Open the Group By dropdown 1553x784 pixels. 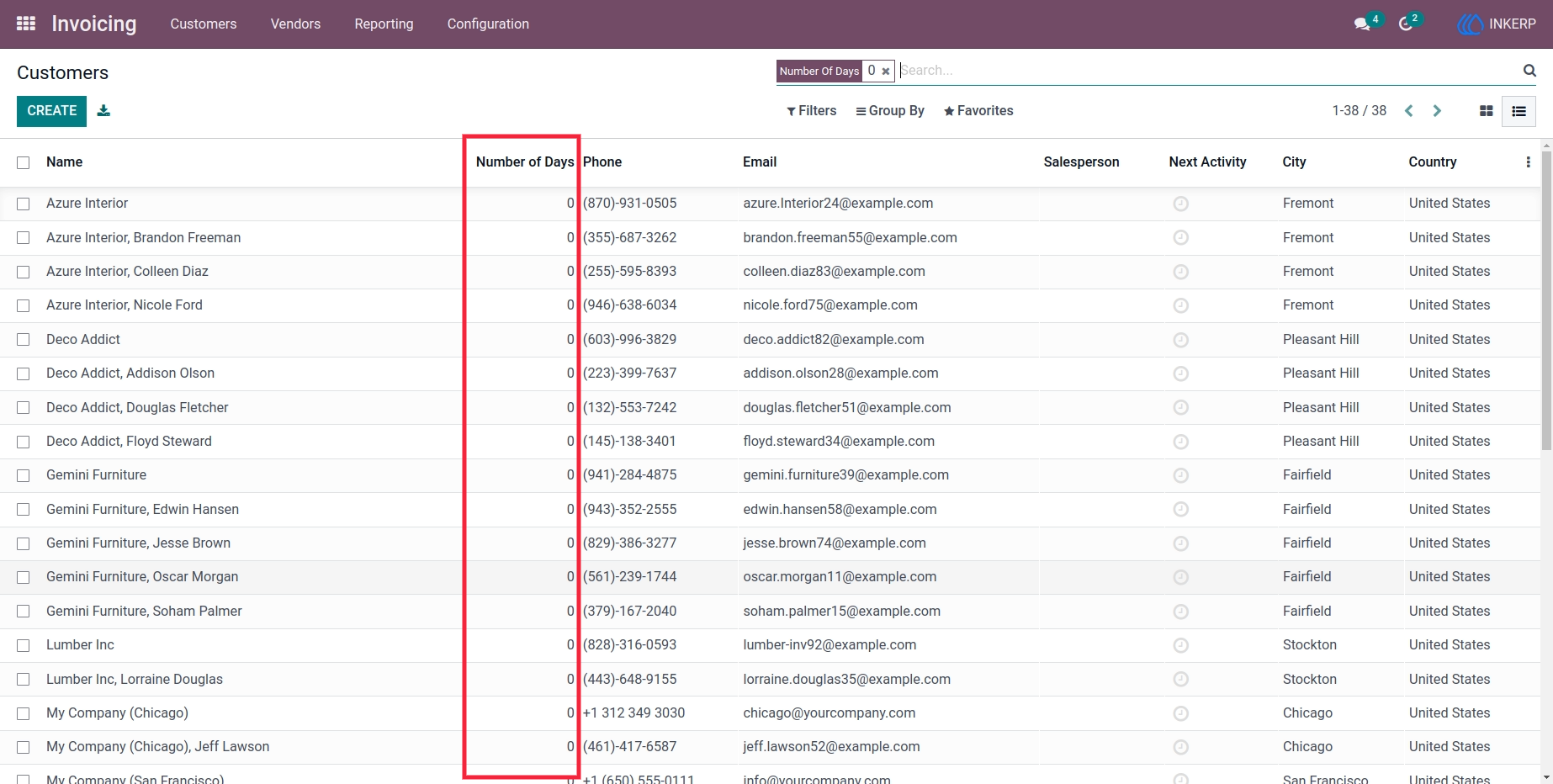point(890,111)
